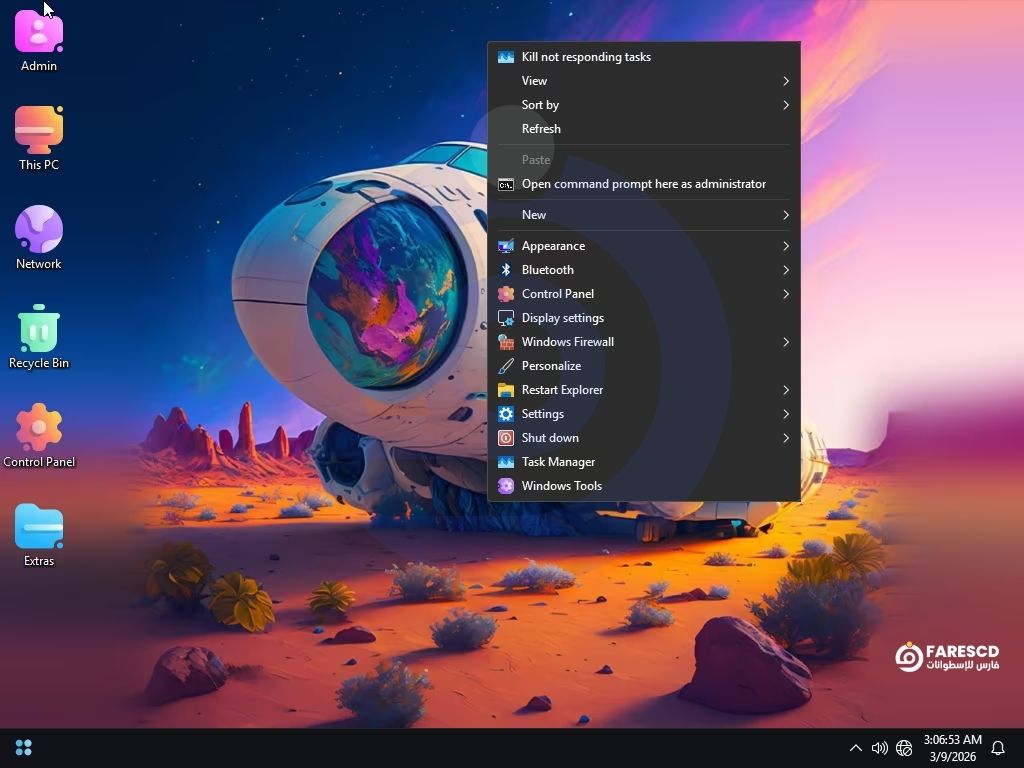Click the taskbar clock and date
The width and height of the screenshot is (1024, 768).
pos(951,748)
